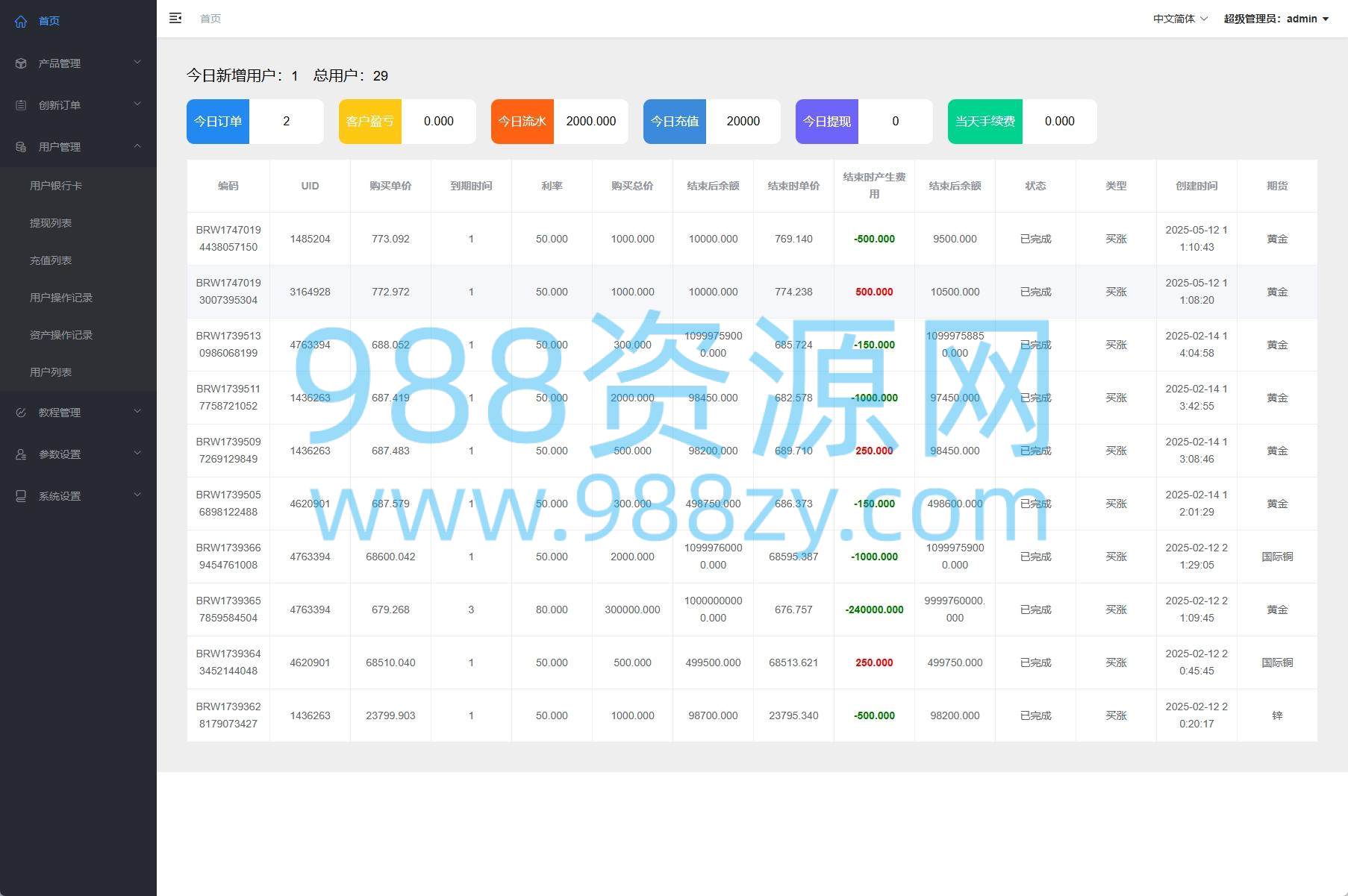Collapse the 用户管理 submenu arrow
1348x896 pixels.
pyautogui.click(x=137, y=146)
